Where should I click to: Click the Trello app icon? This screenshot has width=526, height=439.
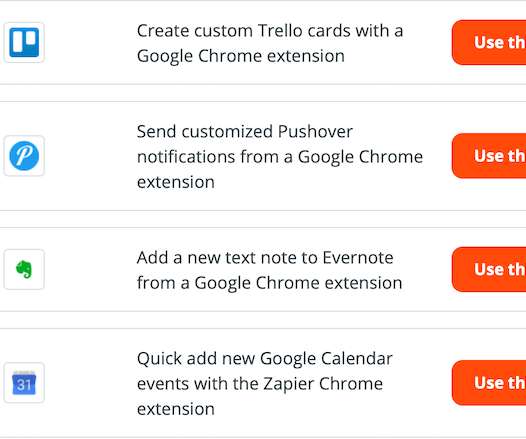(24, 42)
